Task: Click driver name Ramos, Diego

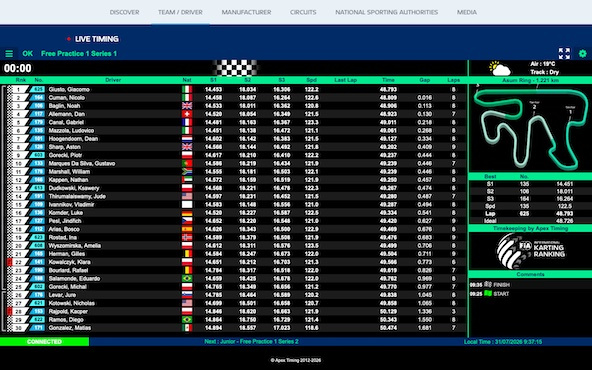Action: (x=66, y=319)
